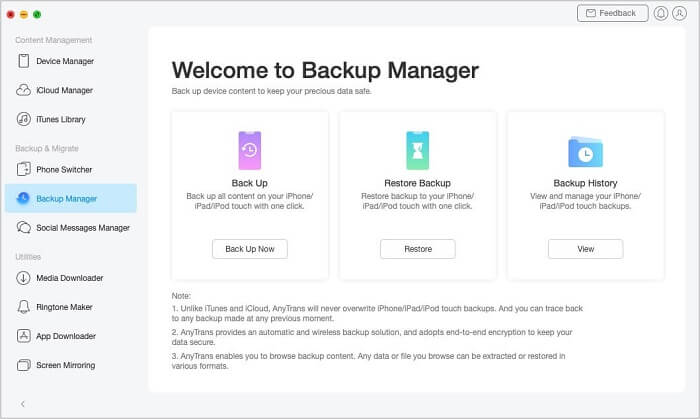Go to iTunes Library
Viewport: 700px width, 419px height.
[61, 119]
